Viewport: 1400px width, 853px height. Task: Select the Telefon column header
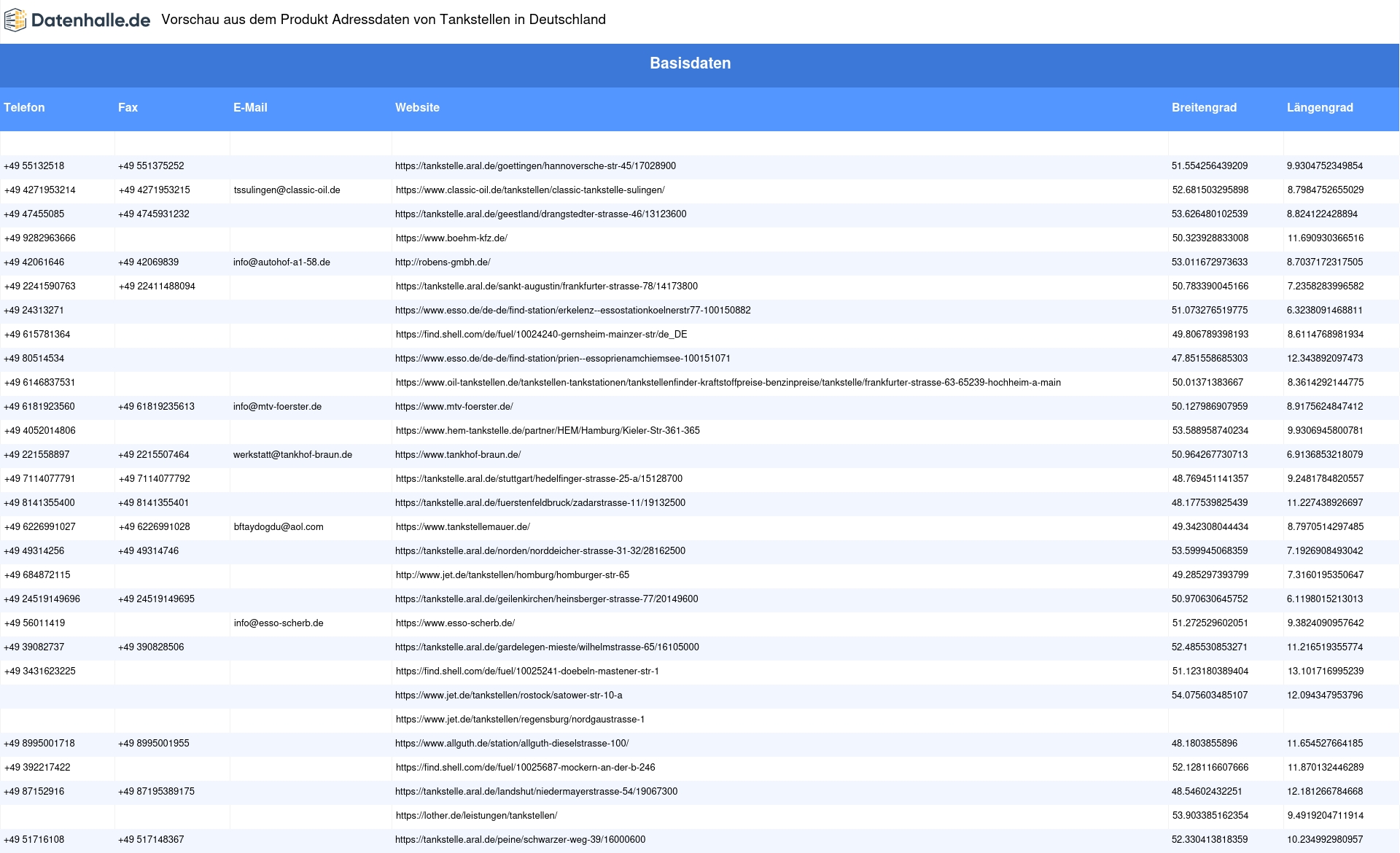click(24, 107)
